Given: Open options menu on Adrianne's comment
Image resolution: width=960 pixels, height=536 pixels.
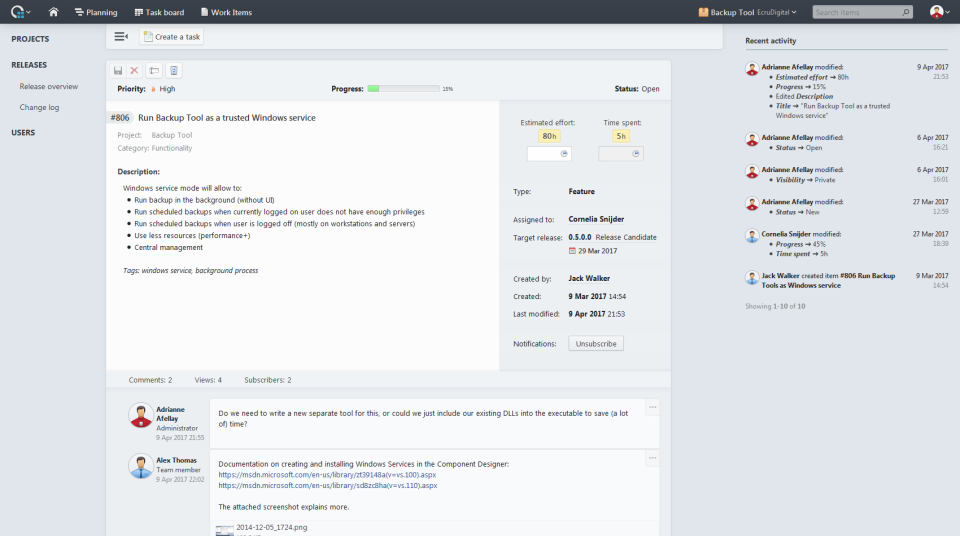Looking at the screenshot, I should pos(653,407).
